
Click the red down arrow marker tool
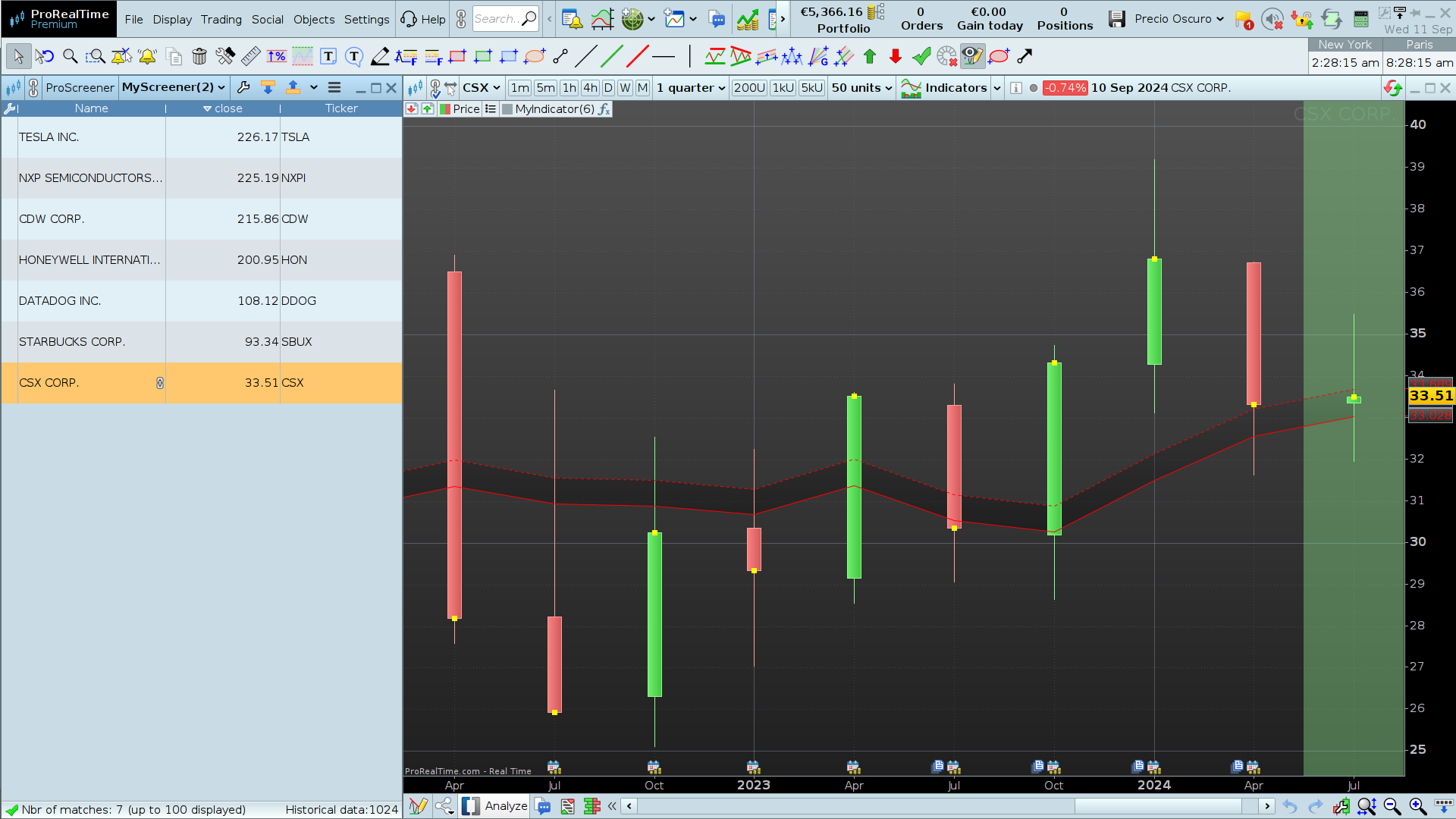896,56
